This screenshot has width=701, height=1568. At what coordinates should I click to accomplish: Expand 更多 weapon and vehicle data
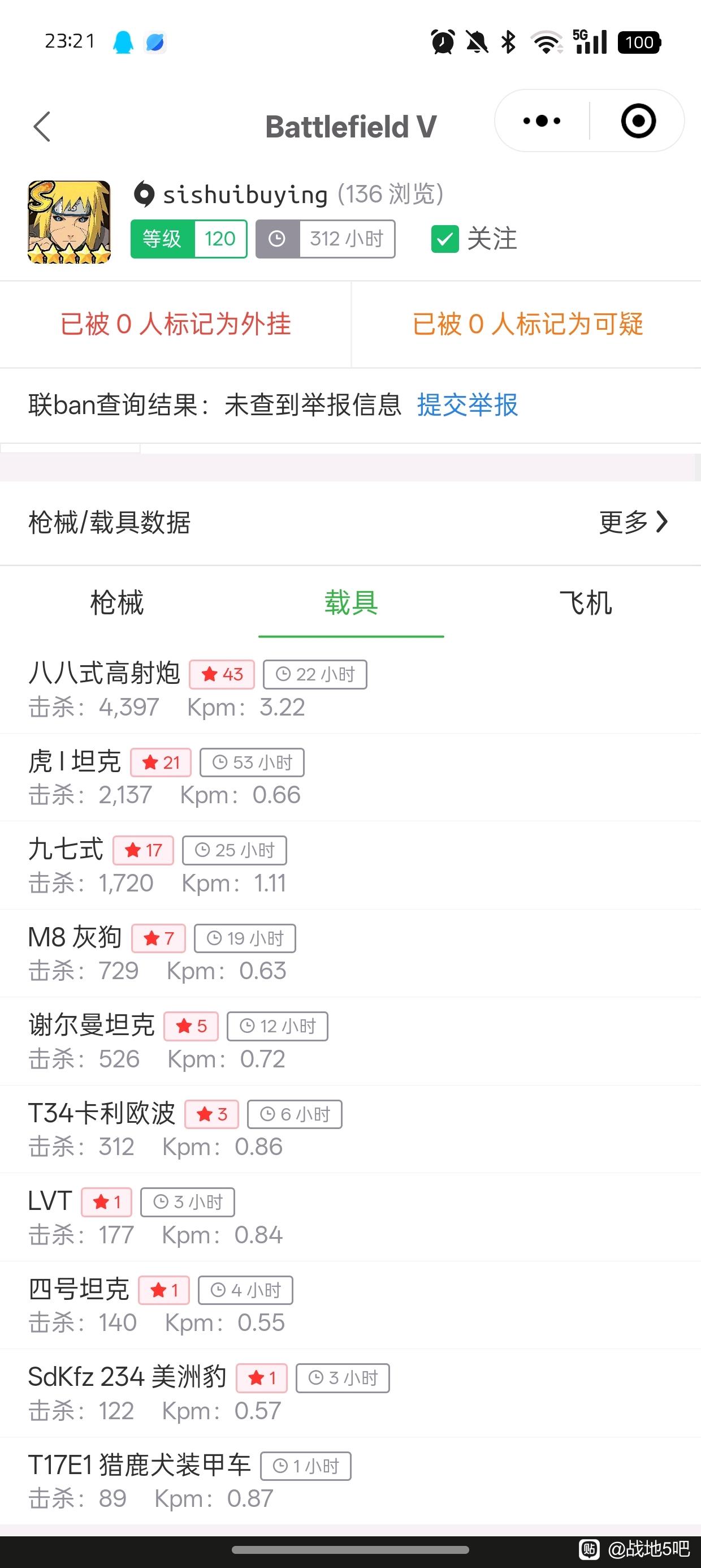coord(634,522)
